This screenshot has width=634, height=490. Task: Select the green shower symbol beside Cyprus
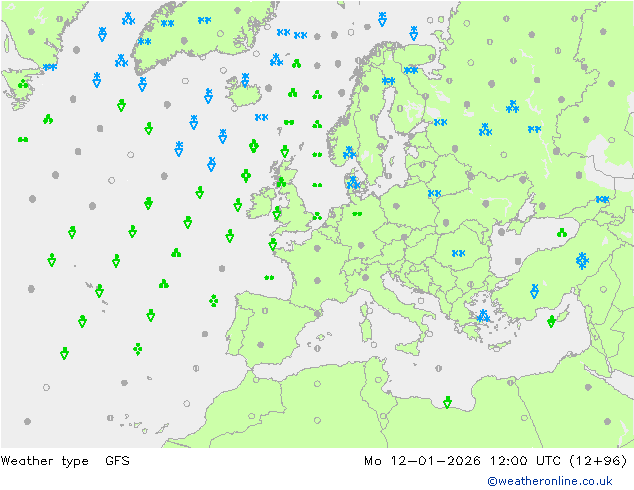tap(551, 321)
